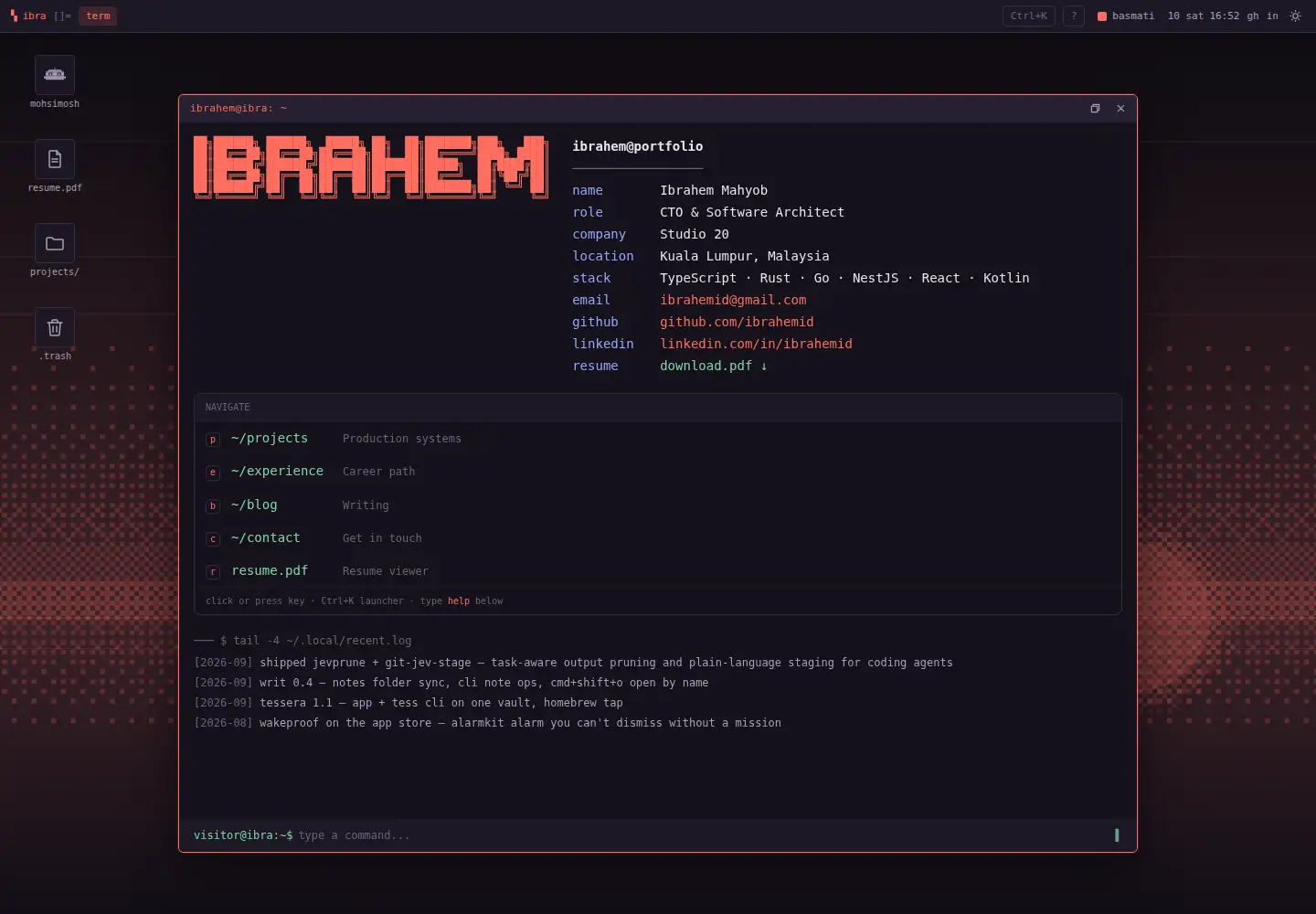Click the e key badge beside ~/experience
Viewport: 1316px width, 914px height.
pos(213,473)
